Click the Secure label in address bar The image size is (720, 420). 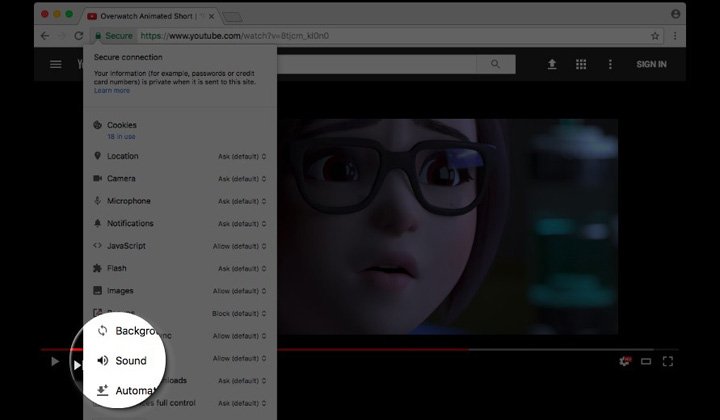tap(118, 36)
